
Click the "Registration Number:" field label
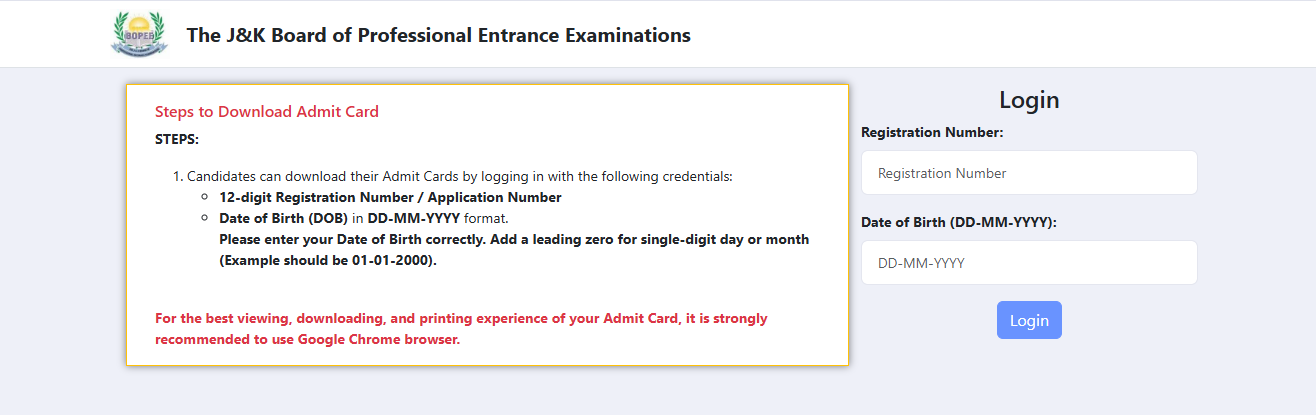point(932,132)
